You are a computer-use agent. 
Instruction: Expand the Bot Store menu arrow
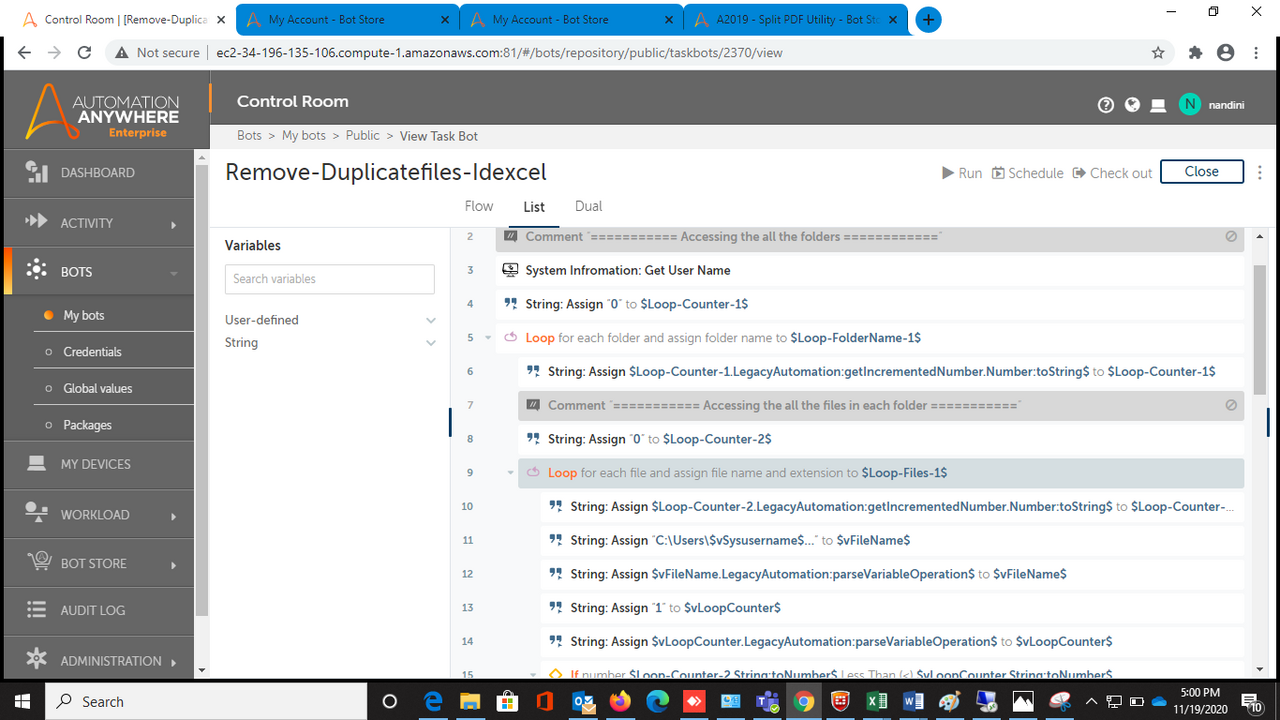173,565
